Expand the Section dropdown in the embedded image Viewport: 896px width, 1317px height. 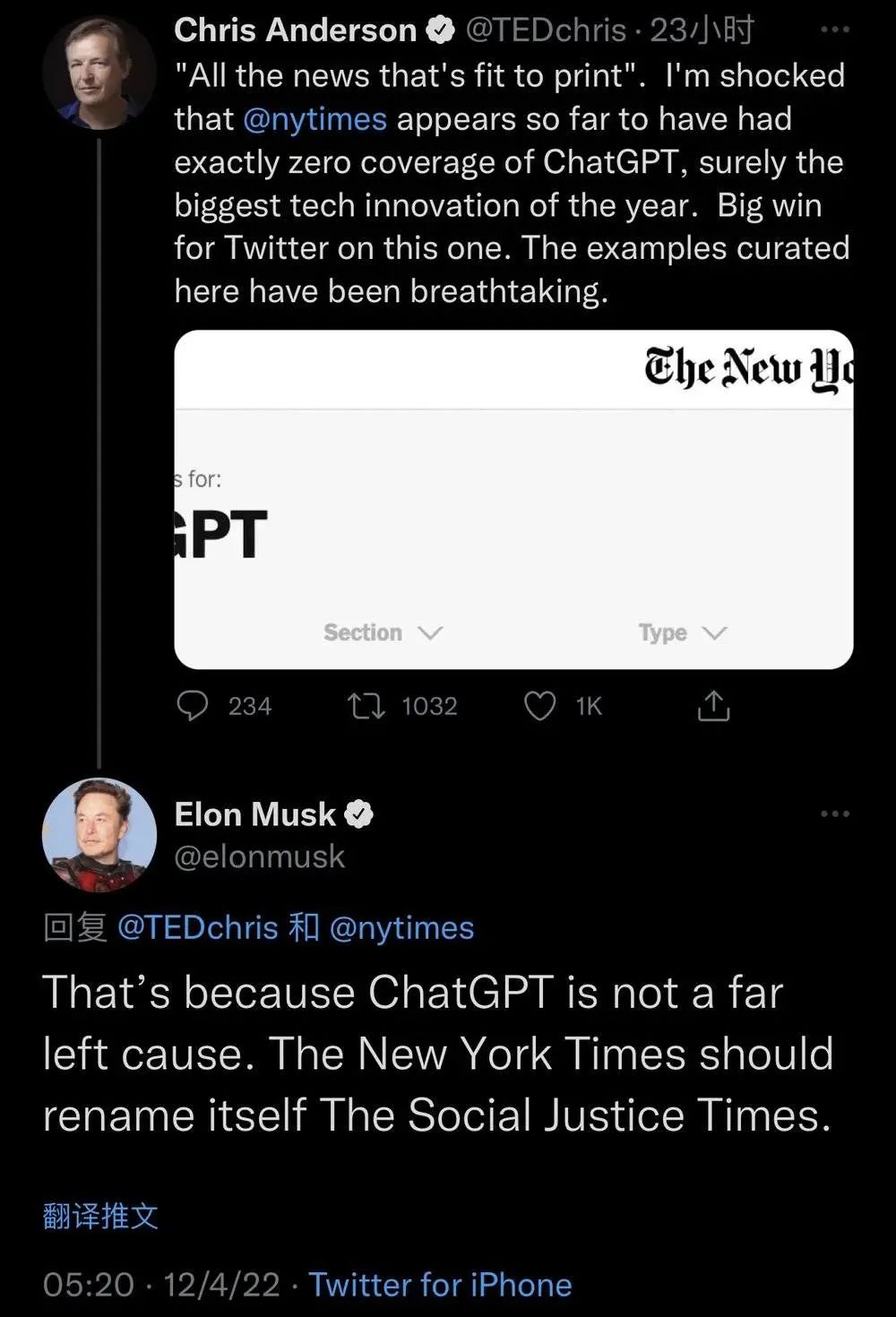383,633
